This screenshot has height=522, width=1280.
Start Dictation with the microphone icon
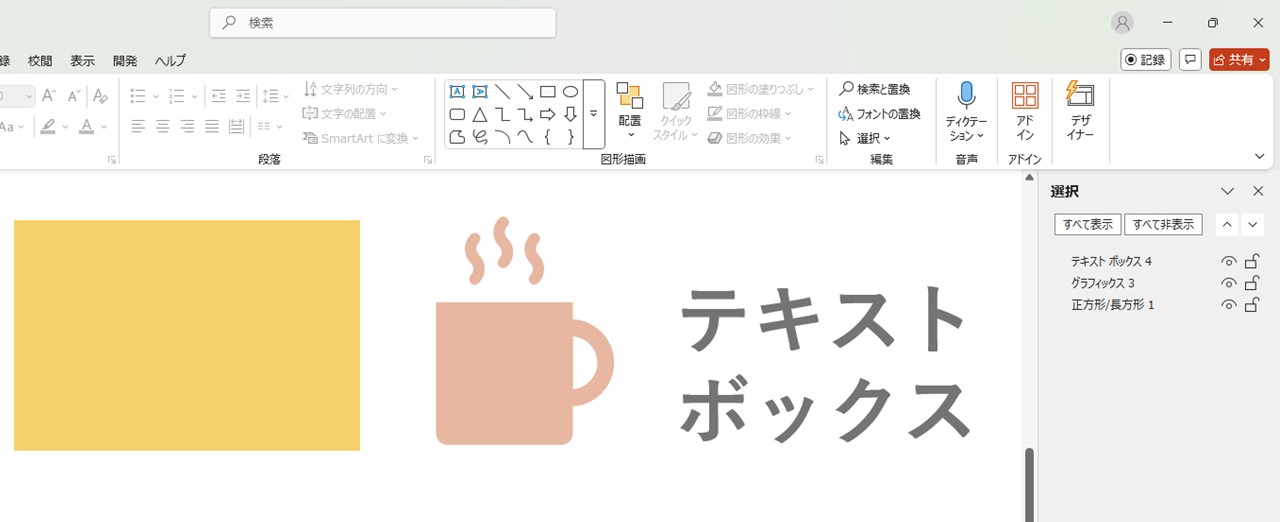point(966,96)
